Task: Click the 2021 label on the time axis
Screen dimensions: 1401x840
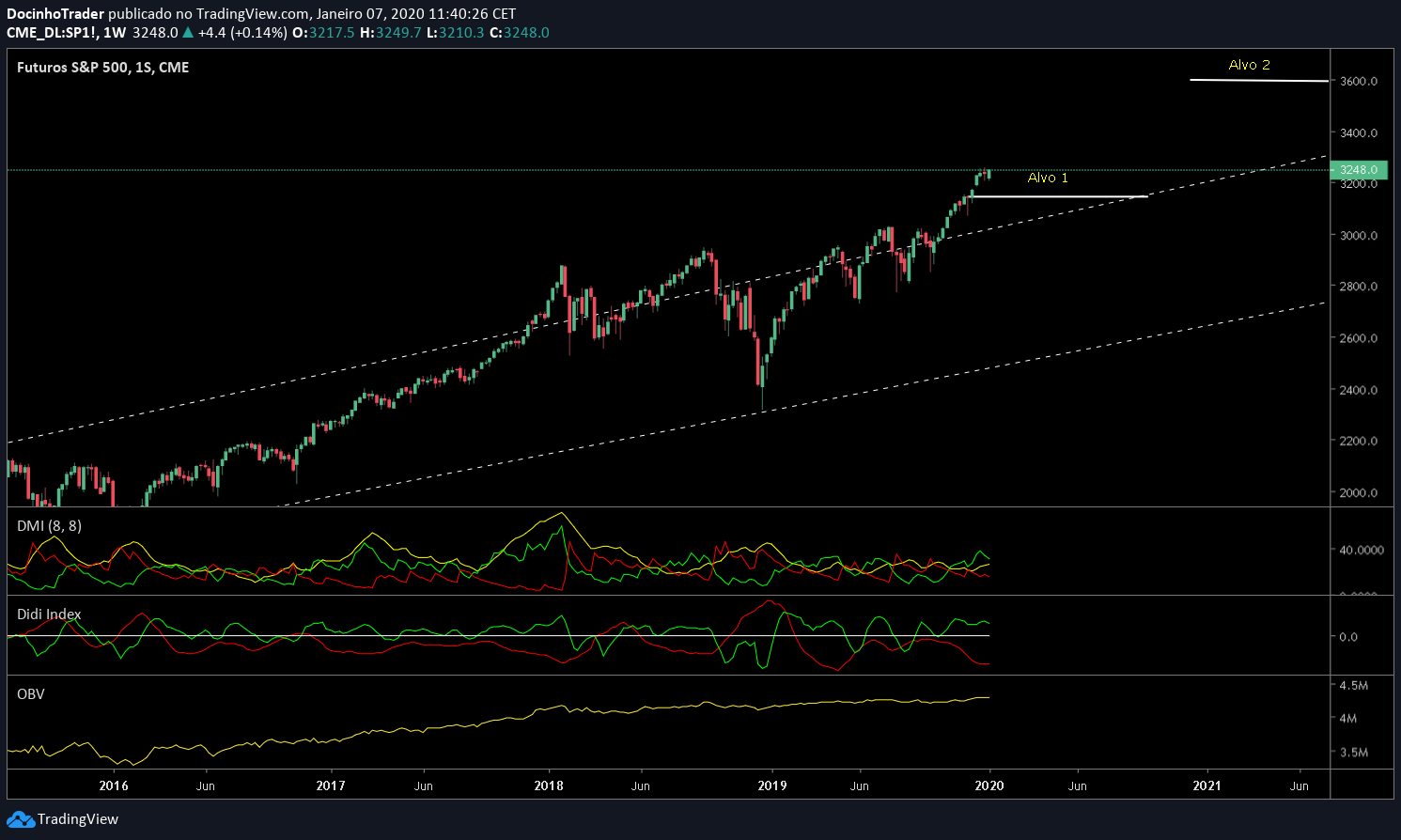Action: click(1207, 786)
